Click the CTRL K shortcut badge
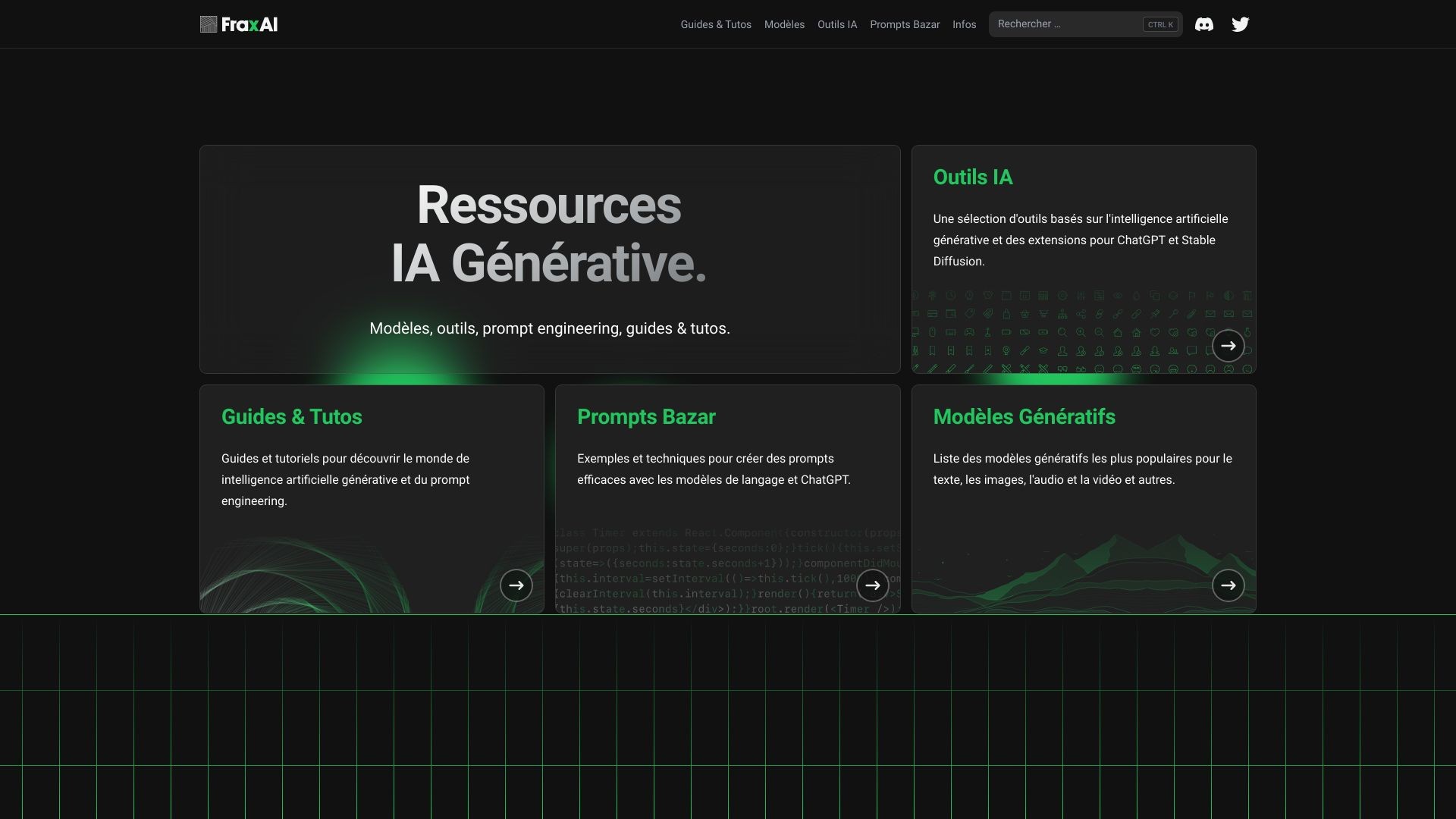1456x819 pixels. 1160,24
